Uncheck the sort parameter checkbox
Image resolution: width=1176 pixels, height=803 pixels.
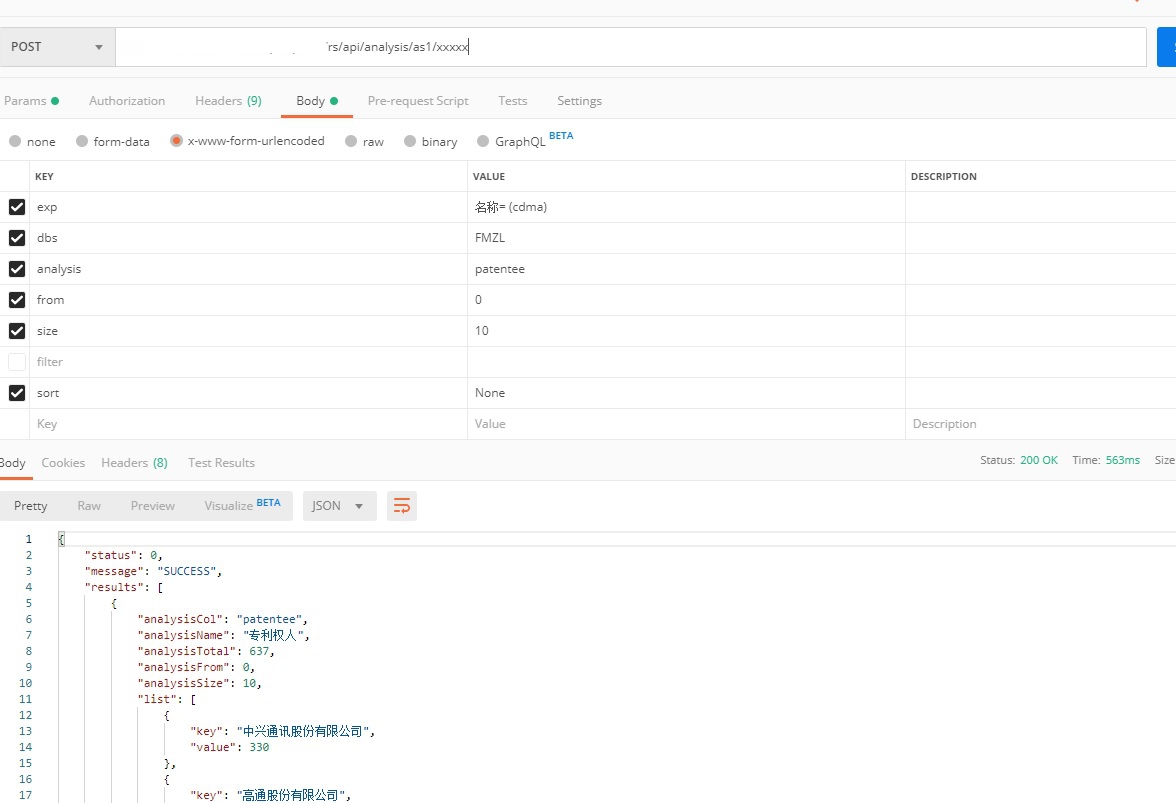coord(17,393)
